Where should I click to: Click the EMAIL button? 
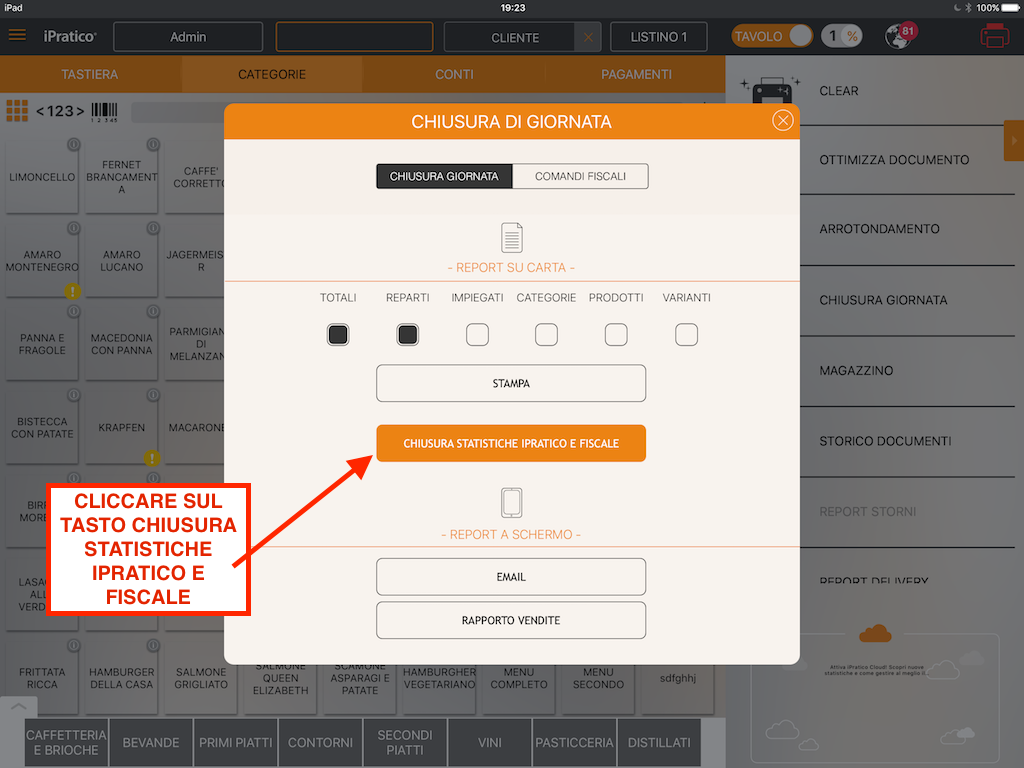pyautogui.click(x=511, y=577)
